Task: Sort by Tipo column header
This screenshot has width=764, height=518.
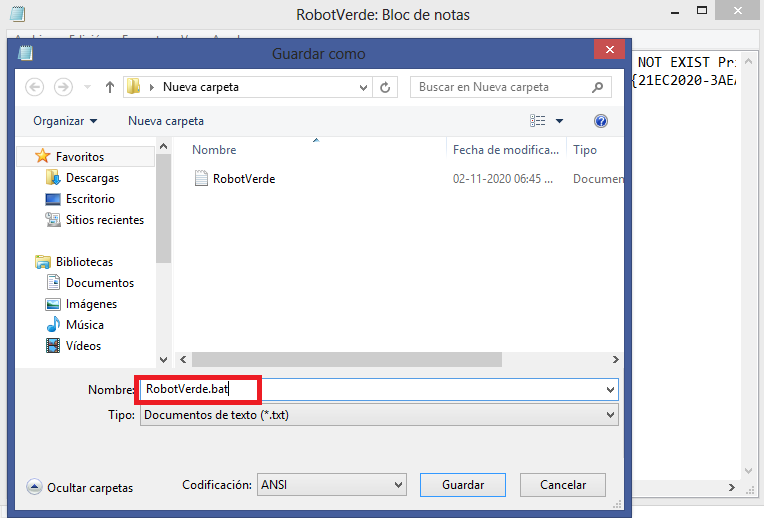Action: point(585,150)
